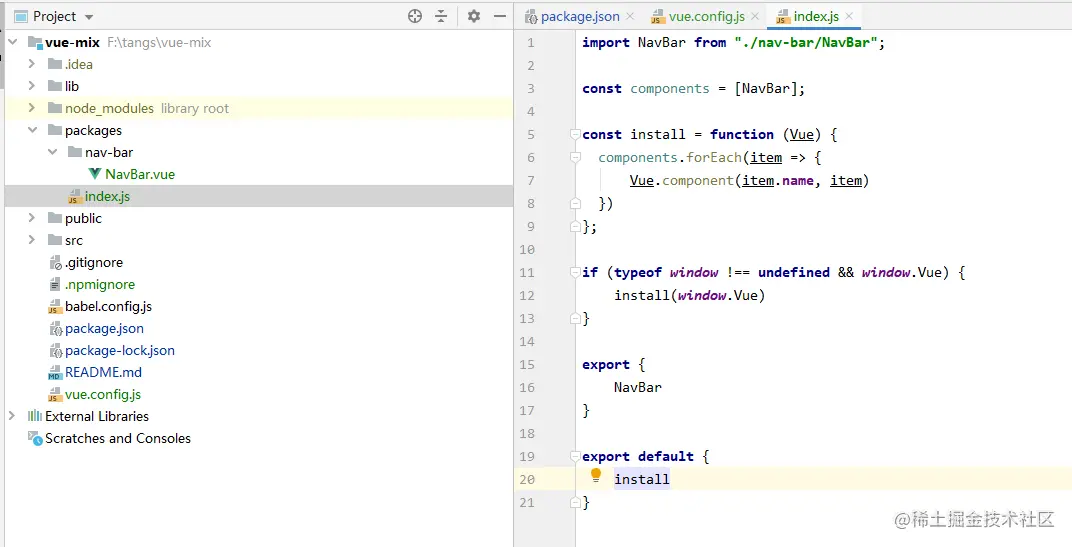The width and height of the screenshot is (1072, 547).
Task: Click NavBar inside export block on line 16
Action: [637, 388]
